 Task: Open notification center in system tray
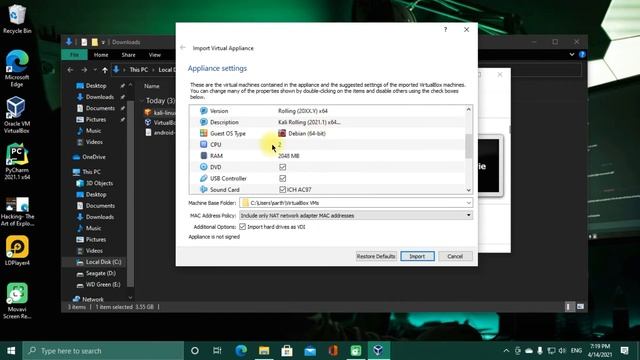tap(624, 351)
